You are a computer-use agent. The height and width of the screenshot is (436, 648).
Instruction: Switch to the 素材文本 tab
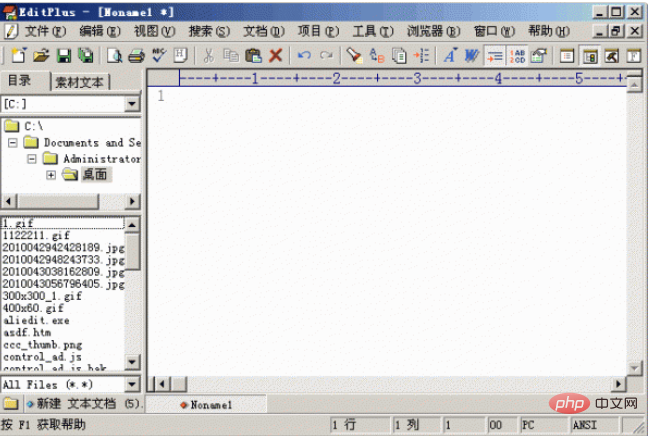click(79, 82)
